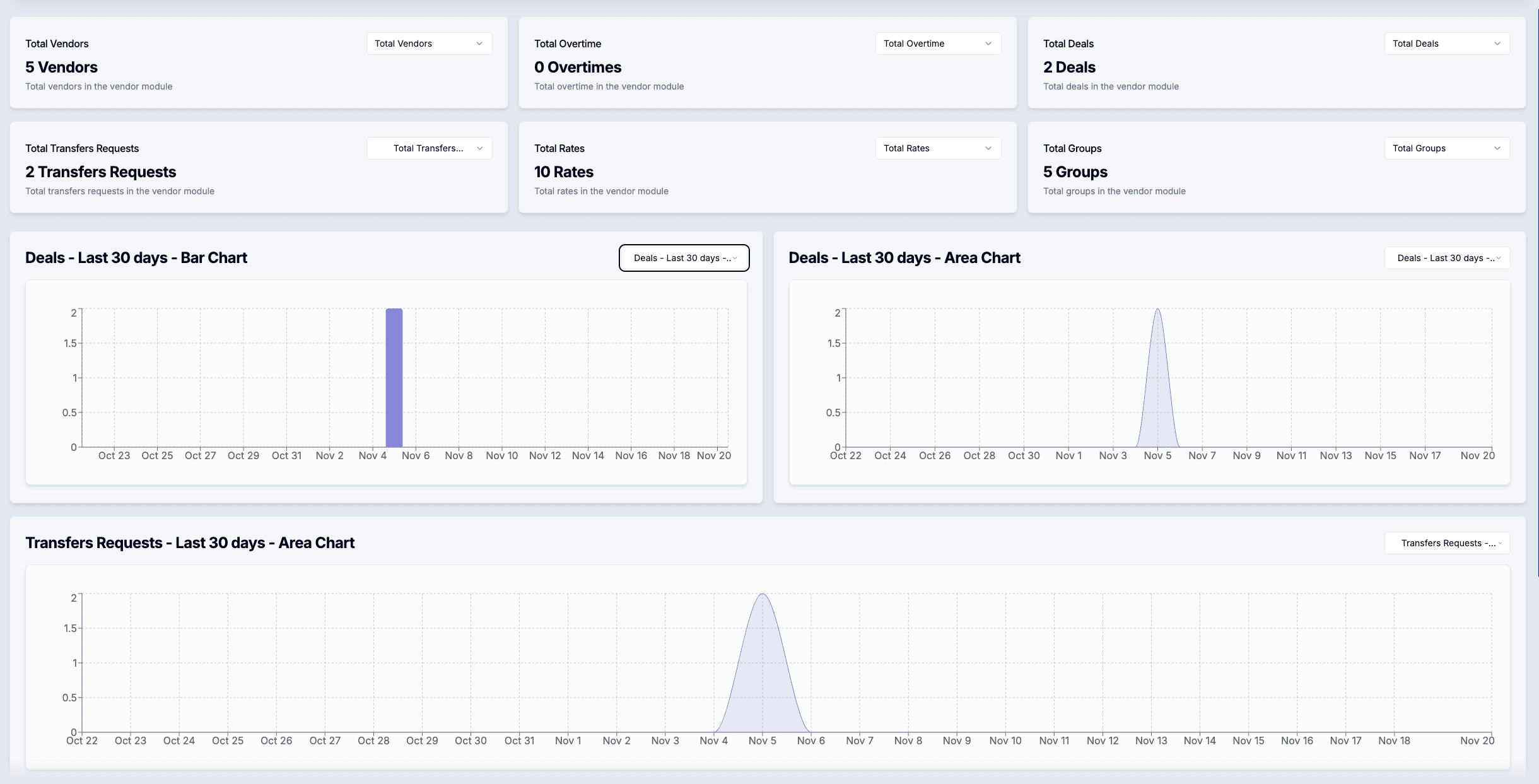The width and height of the screenshot is (1539, 784).
Task: Open the Total Deals dropdown
Action: click(x=1446, y=43)
